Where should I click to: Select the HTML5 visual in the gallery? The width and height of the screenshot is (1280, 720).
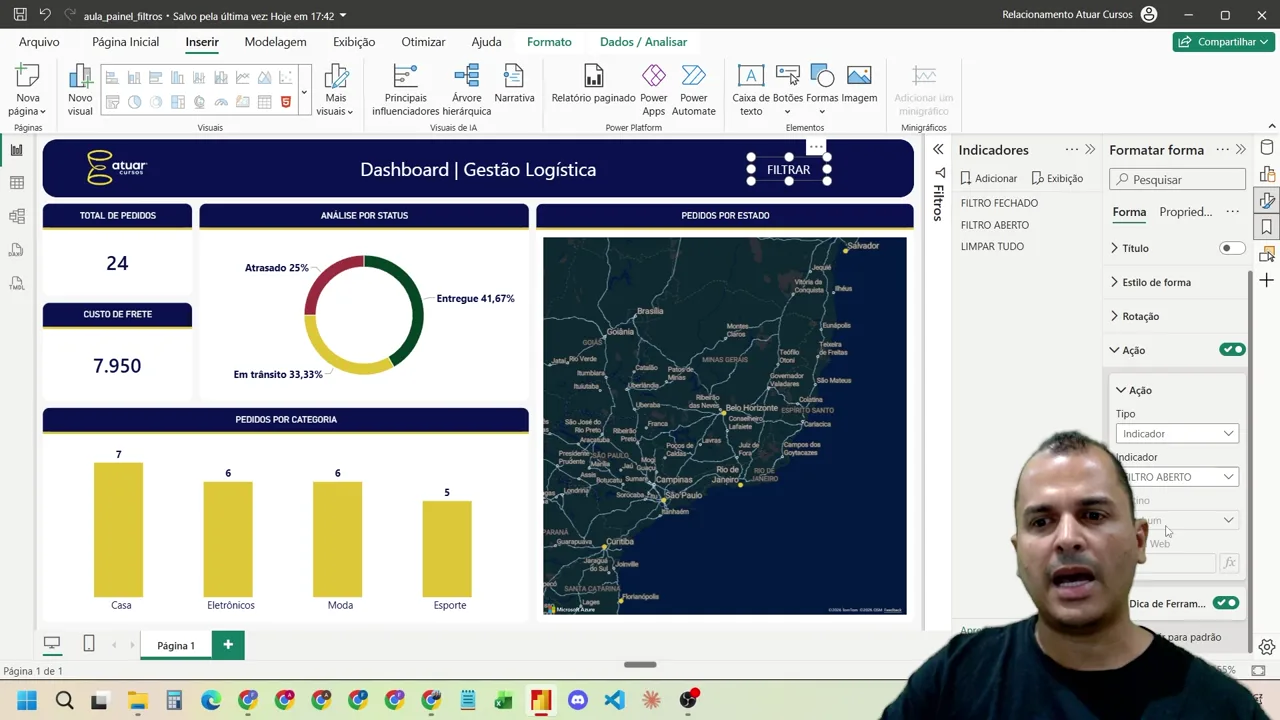pos(286,102)
